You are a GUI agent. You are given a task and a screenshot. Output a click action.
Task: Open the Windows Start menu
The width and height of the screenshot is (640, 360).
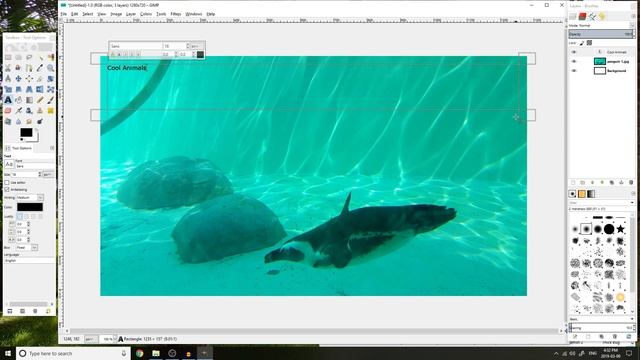[x=7, y=353]
